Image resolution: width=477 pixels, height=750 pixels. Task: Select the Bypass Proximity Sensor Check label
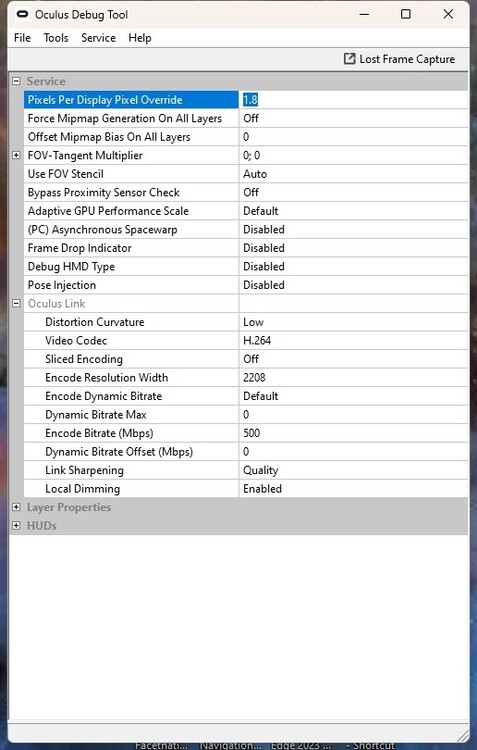coord(104,193)
